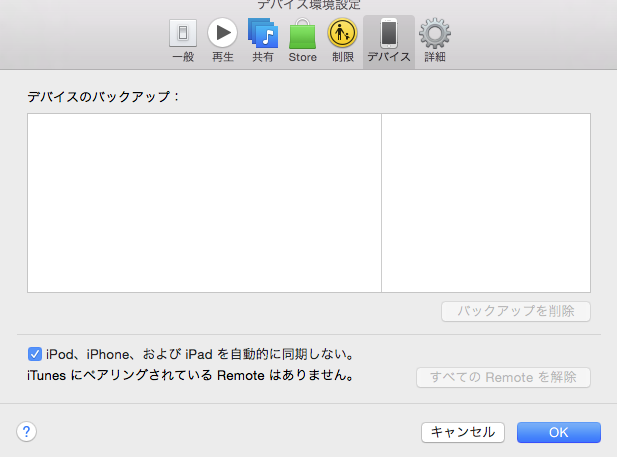617x457 pixels.
Task: Click the すべての Remote を解除 button
Action: (x=503, y=377)
